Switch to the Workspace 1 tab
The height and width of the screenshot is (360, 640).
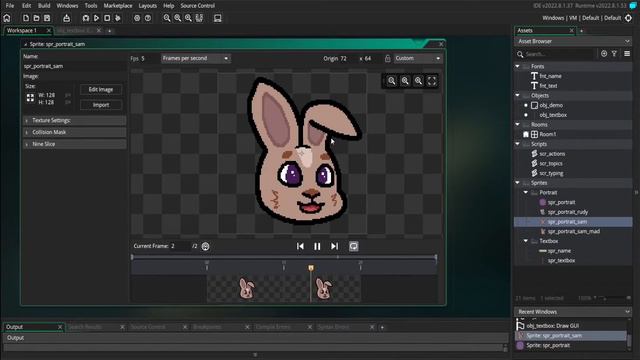(x=22, y=31)
